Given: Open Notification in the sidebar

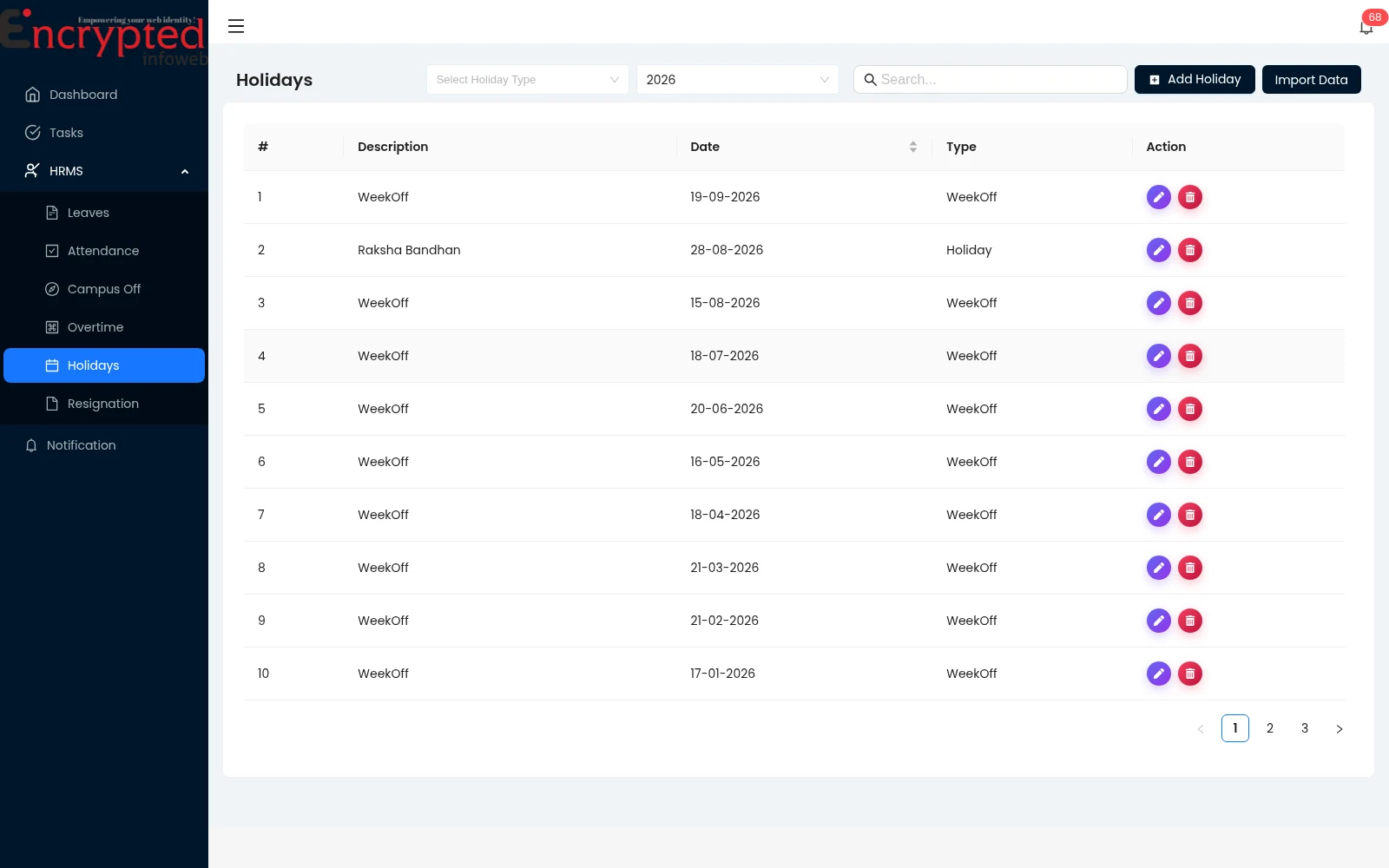Looking at the screenshot, I should (104, 445).
